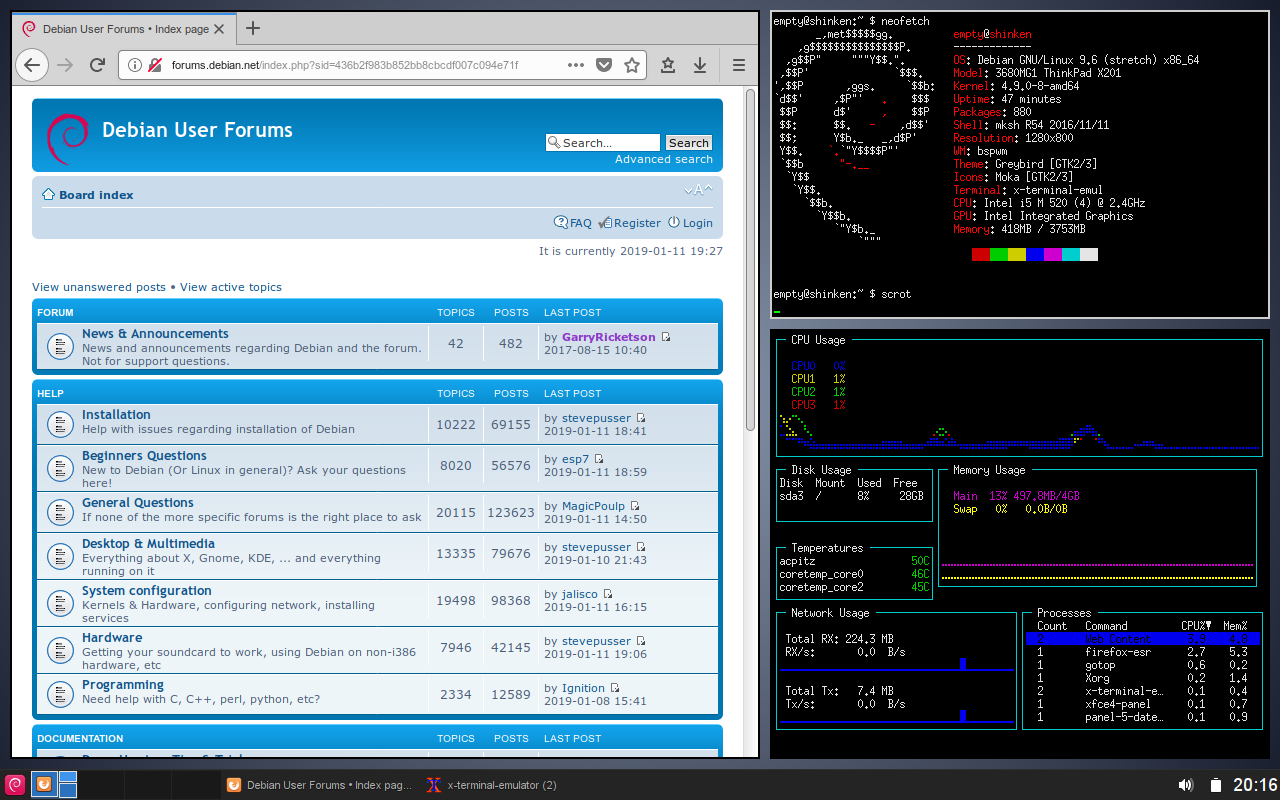Click the scrot command line in terminal

[842, 294]
